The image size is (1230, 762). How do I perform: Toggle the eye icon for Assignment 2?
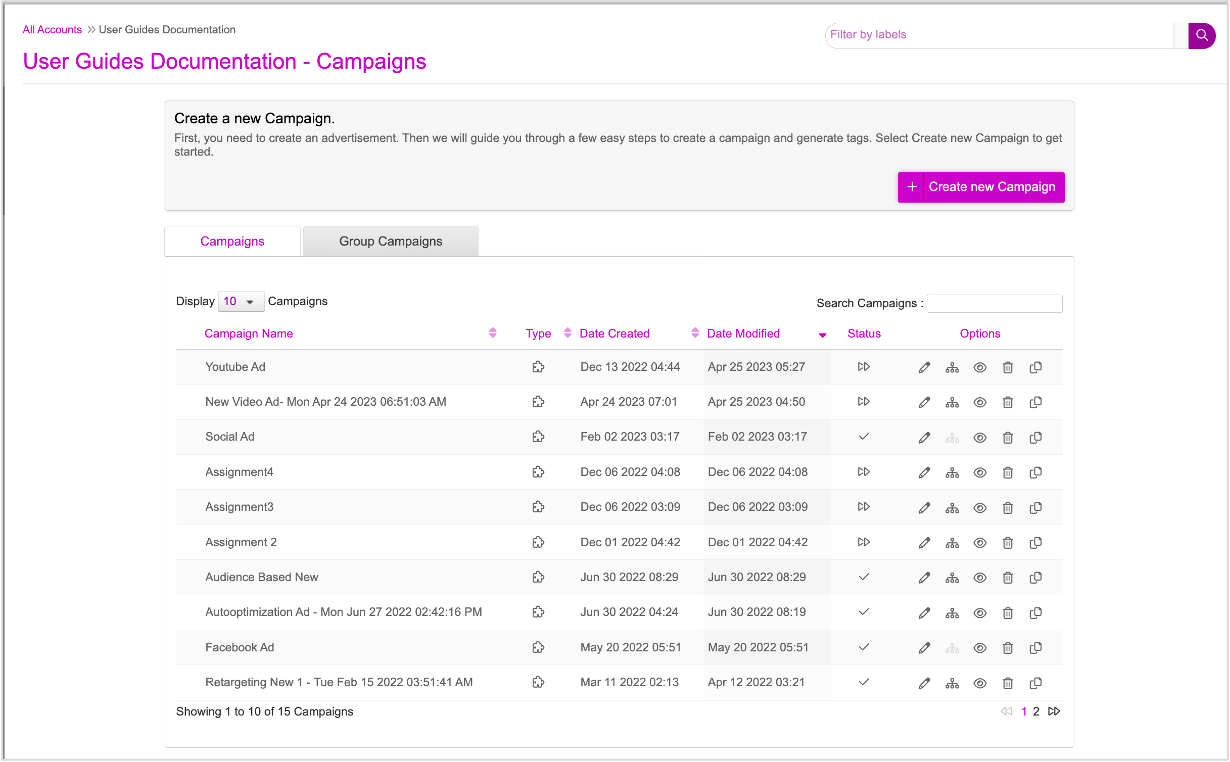tap(980, 543)
